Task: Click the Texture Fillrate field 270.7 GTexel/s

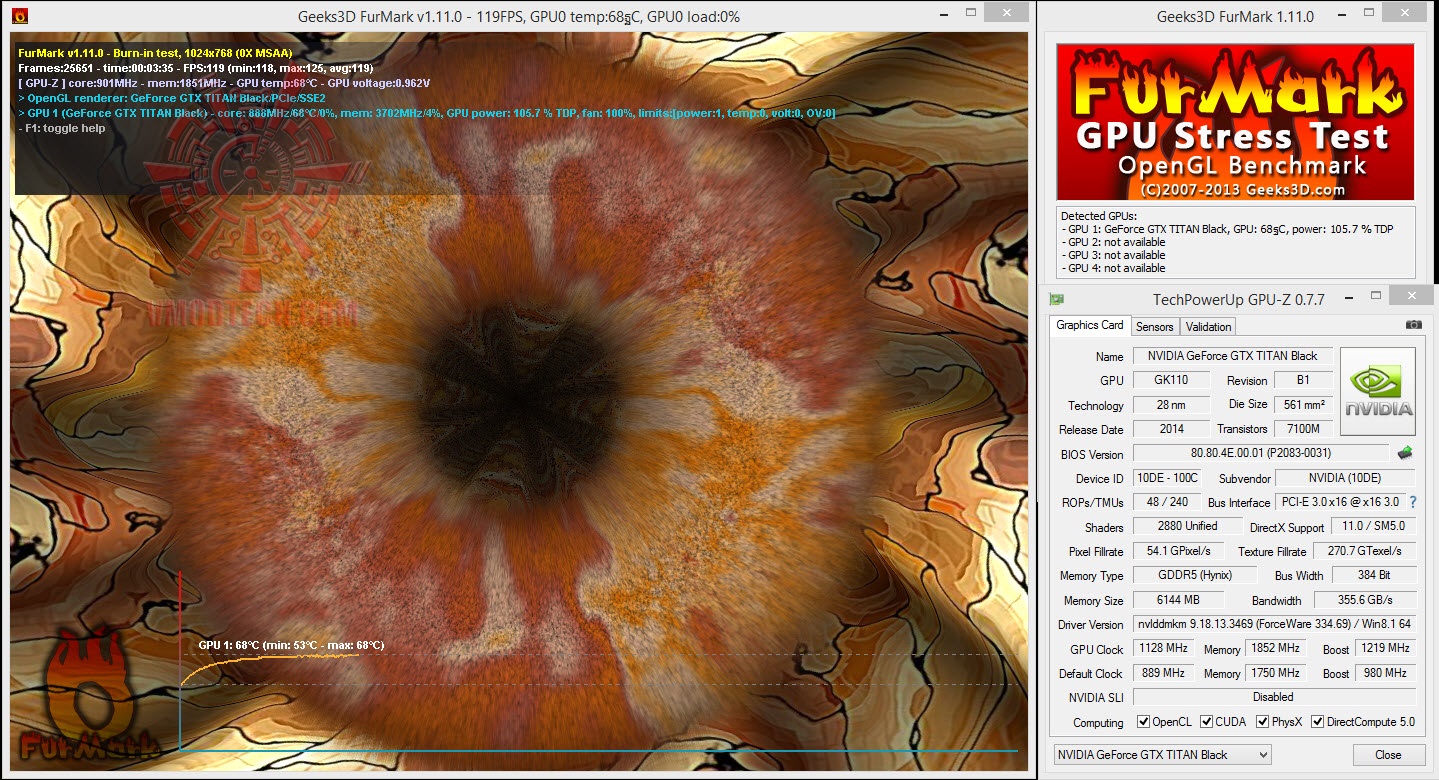Action: click(x=1363, y=551)
